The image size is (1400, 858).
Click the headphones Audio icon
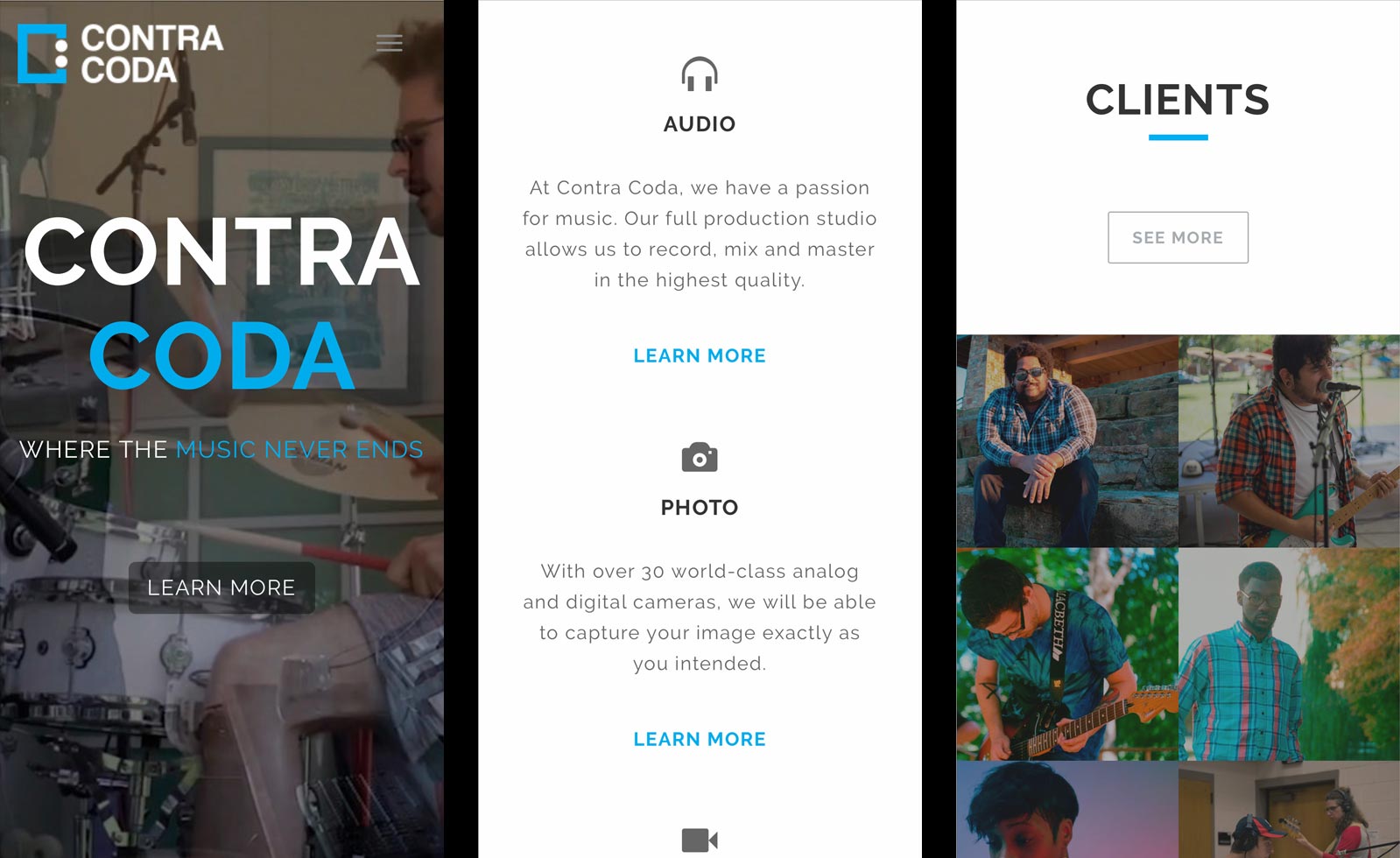pyautogui.click(x=700, y=74)
